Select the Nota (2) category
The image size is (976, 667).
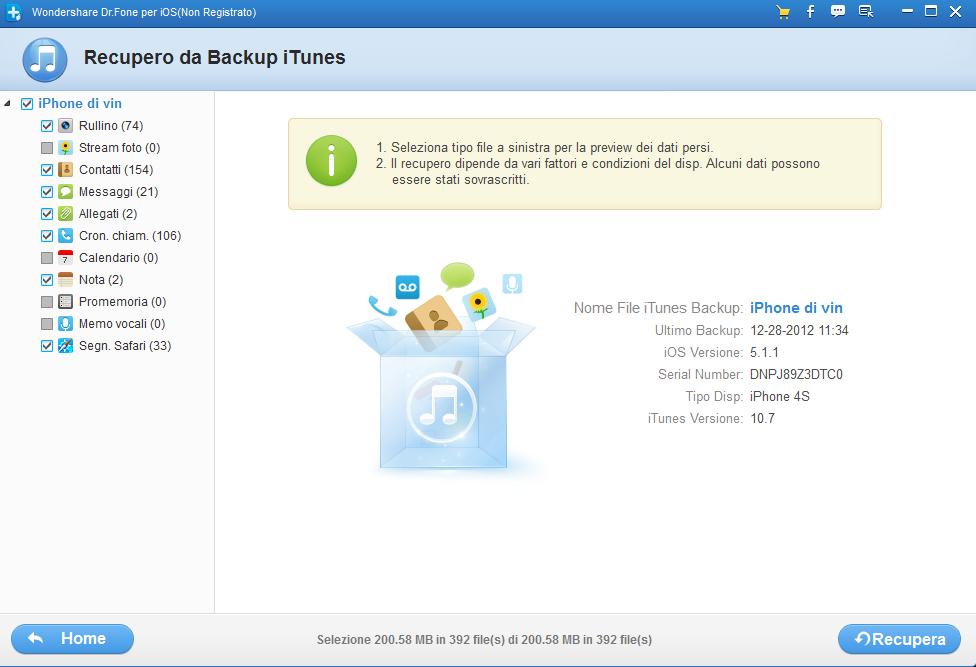tap(101, 279)
